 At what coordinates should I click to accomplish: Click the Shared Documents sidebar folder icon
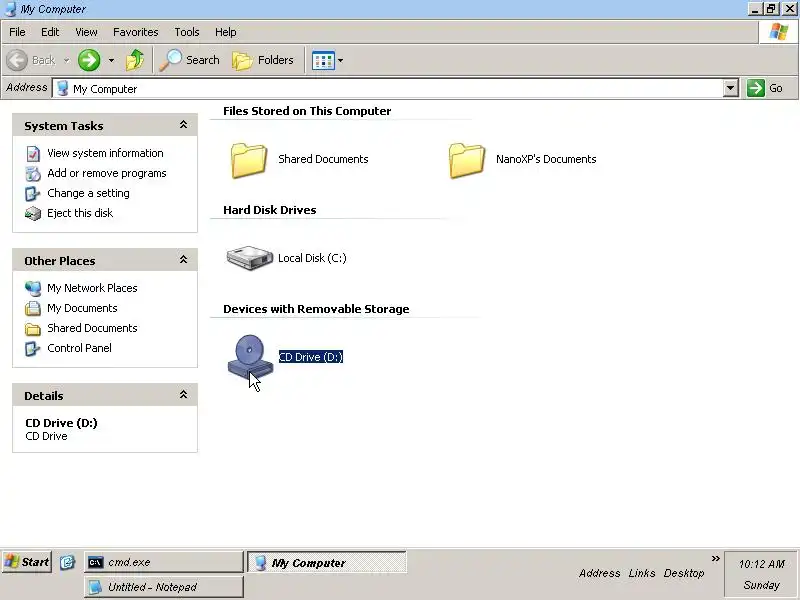pyautogui.click(x=33, y=329)
